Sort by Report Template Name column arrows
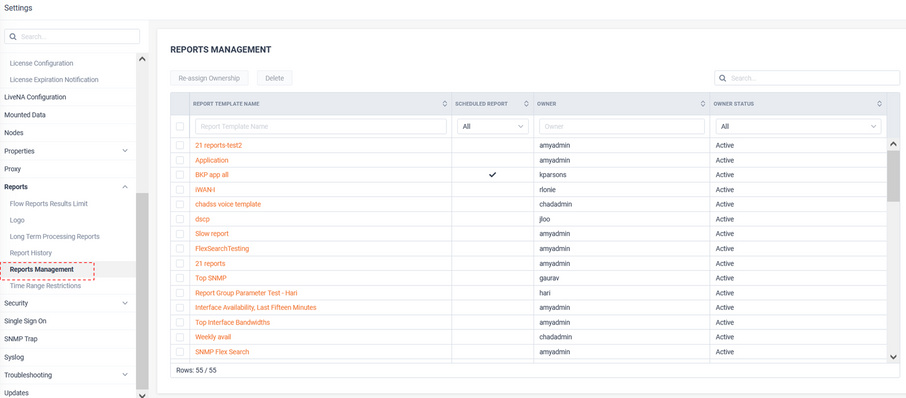The height and width of the screenshot is (398, 906). coord(444,104)
